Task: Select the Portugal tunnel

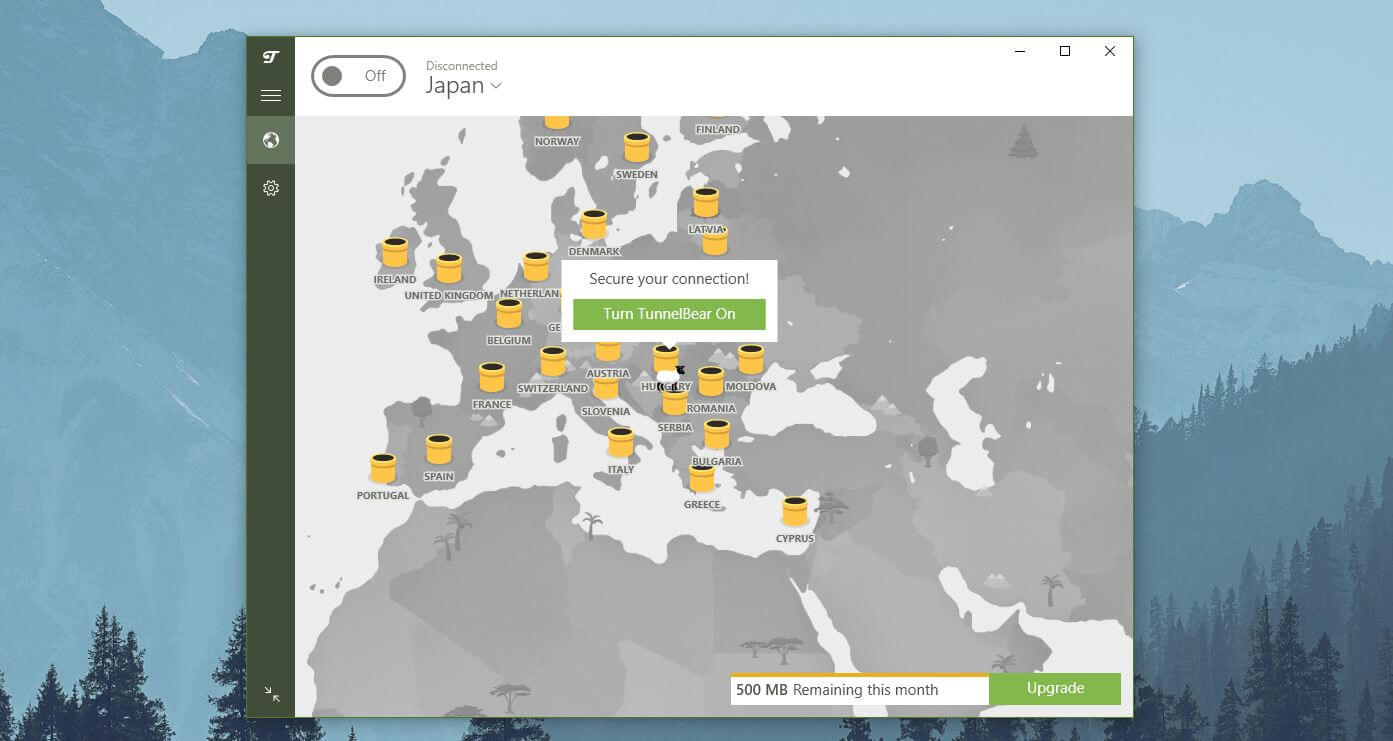Action: (383, 468)
